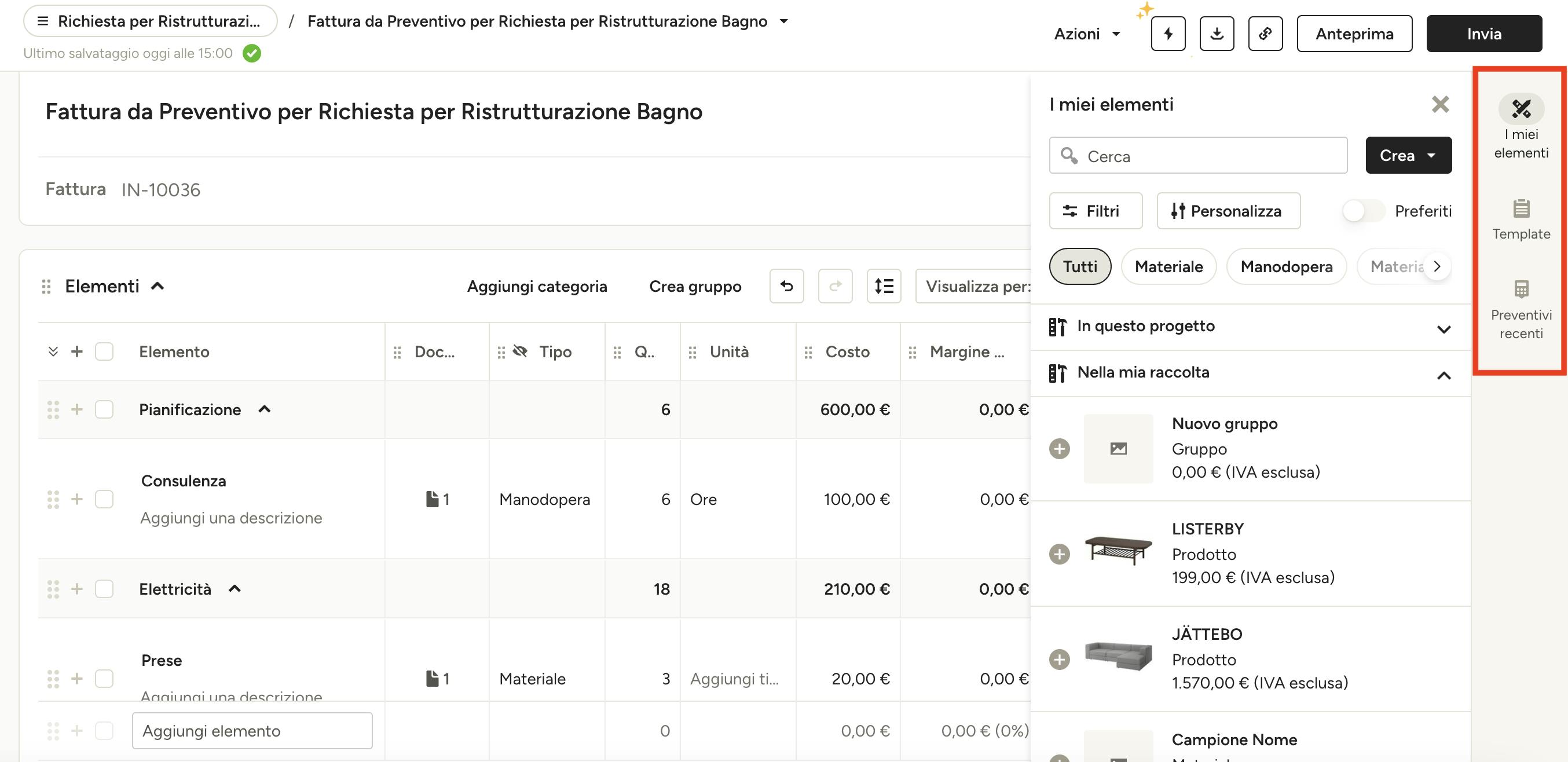Collapse the Elementi section chevron

point(157,286)
